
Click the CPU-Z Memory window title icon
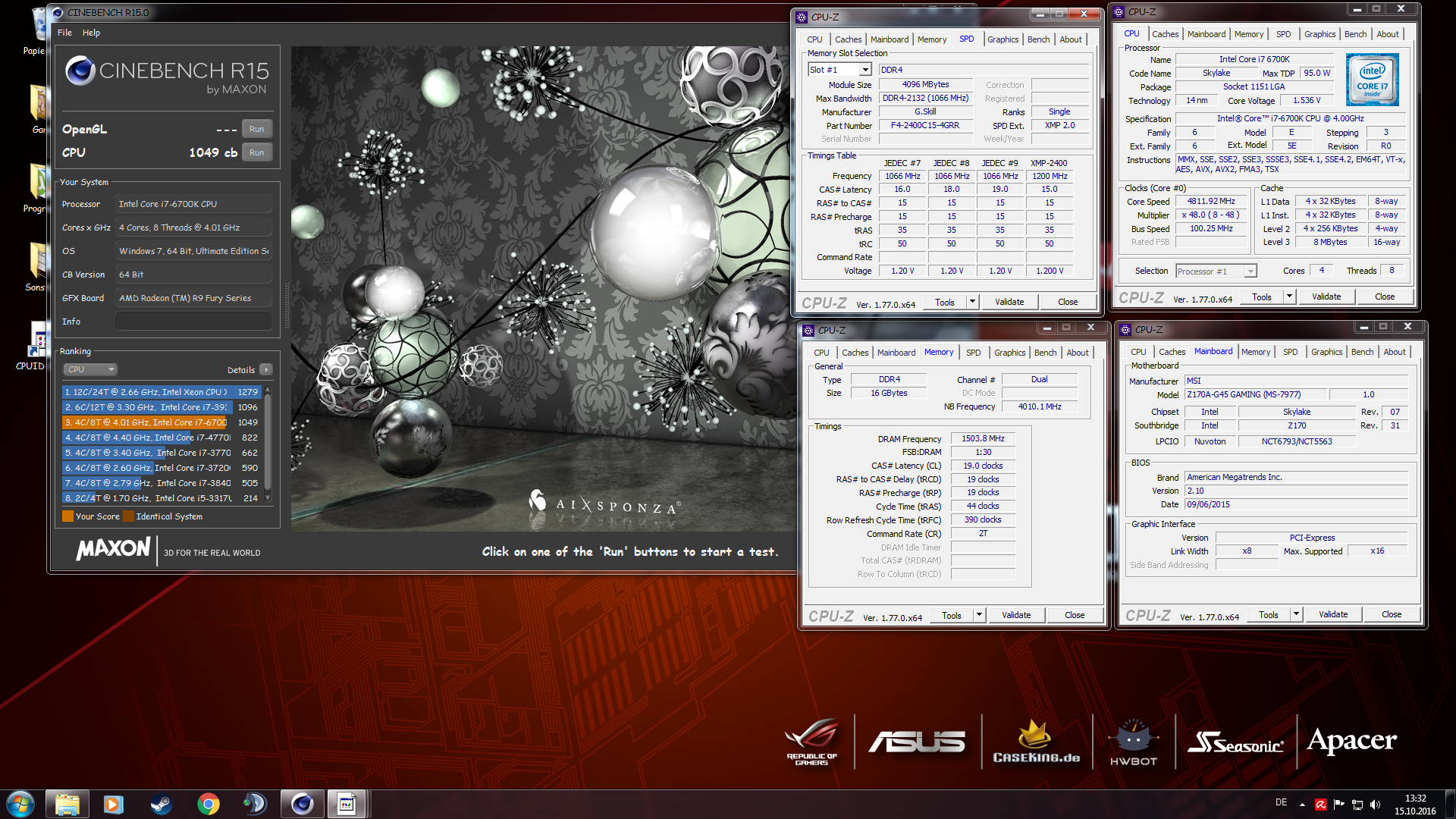(808, 330)
